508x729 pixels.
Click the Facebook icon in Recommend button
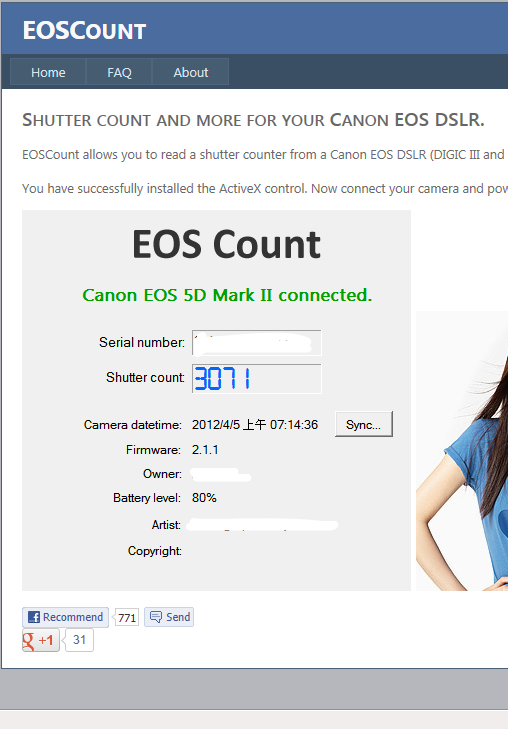tap(33, 617)
